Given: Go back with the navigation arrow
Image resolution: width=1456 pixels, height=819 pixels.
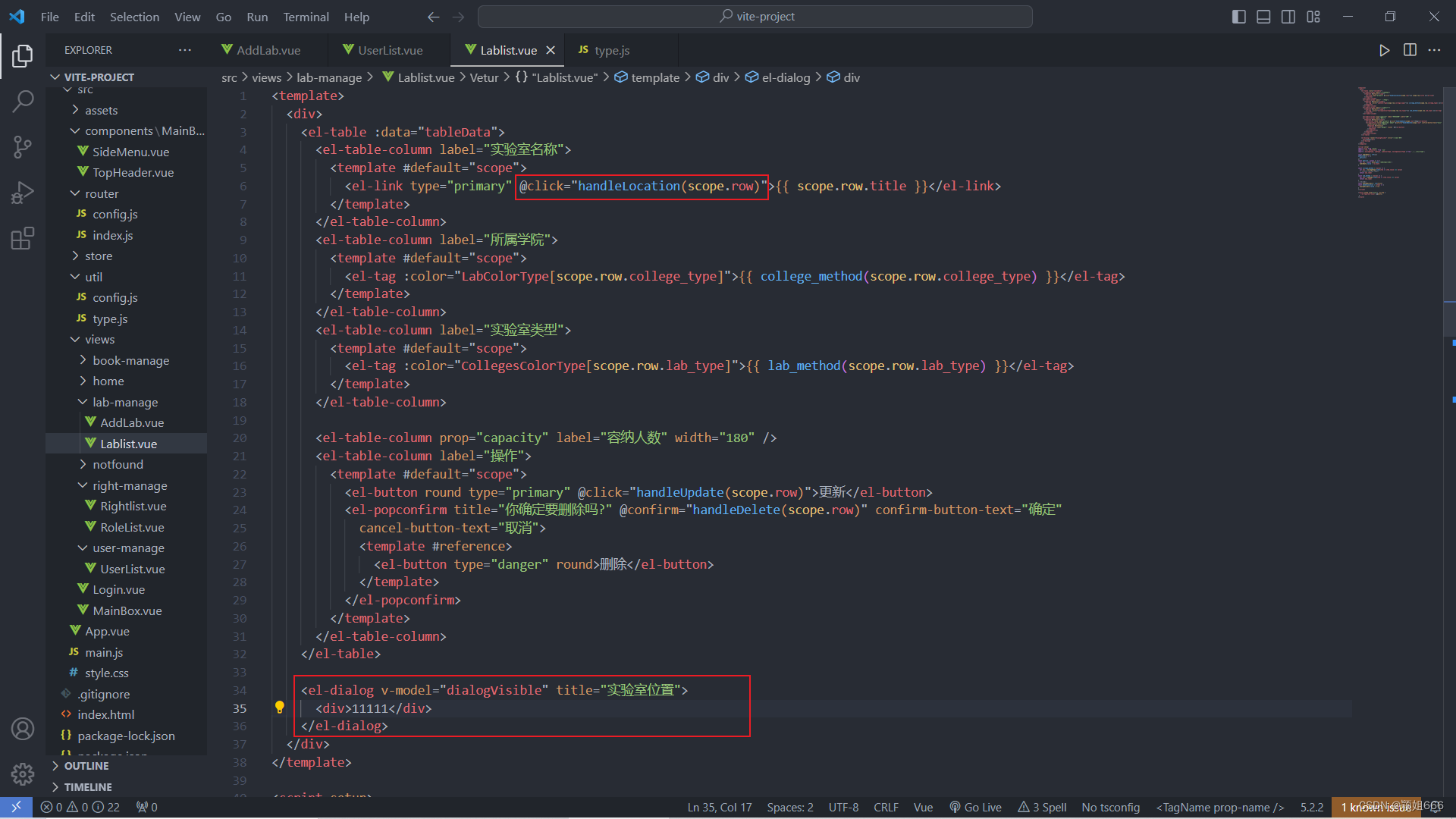Looking at the screenshot, I should coord(434,17).
